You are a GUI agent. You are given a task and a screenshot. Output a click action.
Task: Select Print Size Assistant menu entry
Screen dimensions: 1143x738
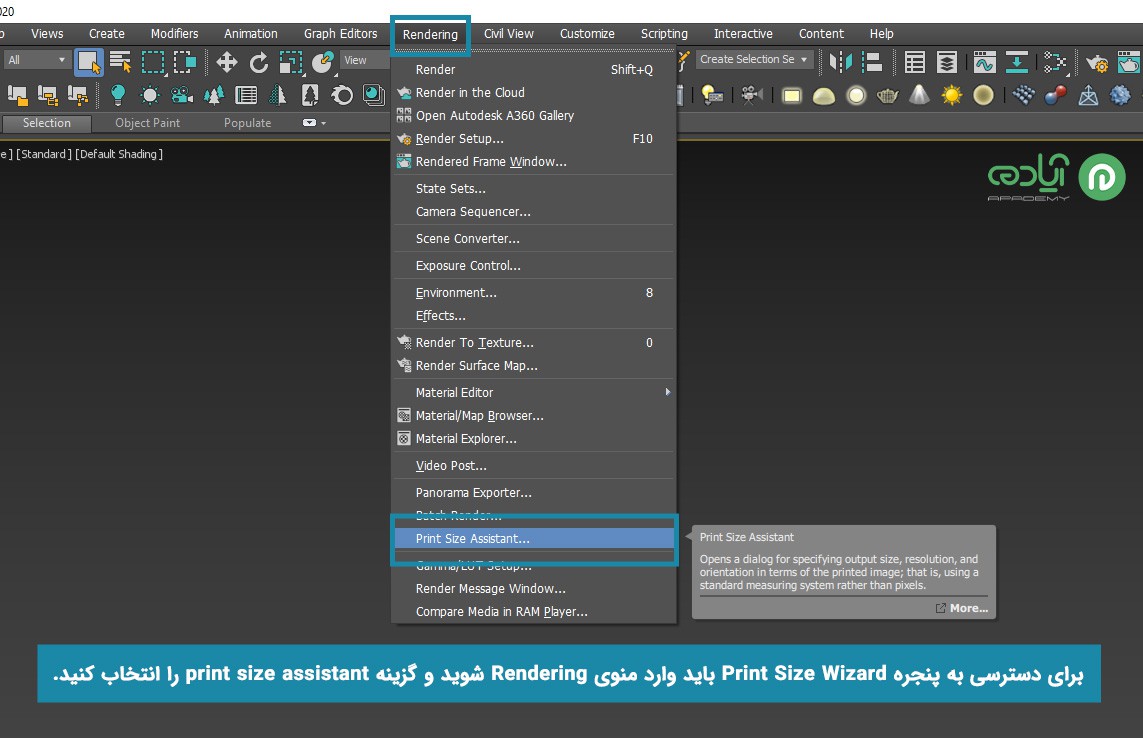pyautogui.click(x=534, y=538)
